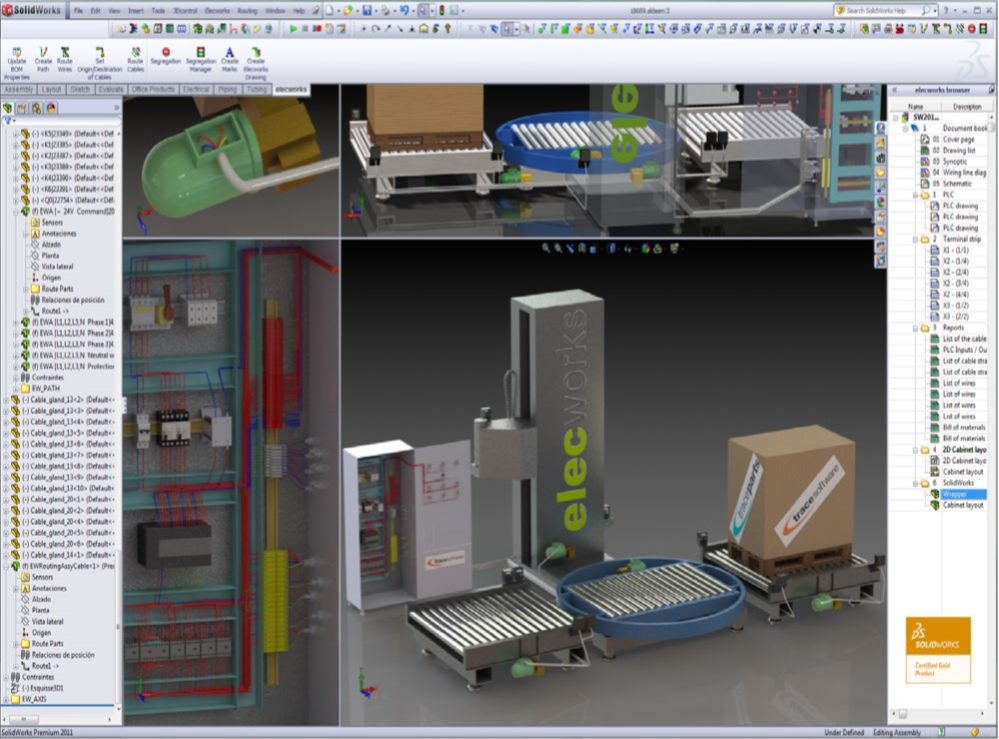999x739 pixels.
Task: Click the green Play macro icon
Action: [x=293, y=29]
